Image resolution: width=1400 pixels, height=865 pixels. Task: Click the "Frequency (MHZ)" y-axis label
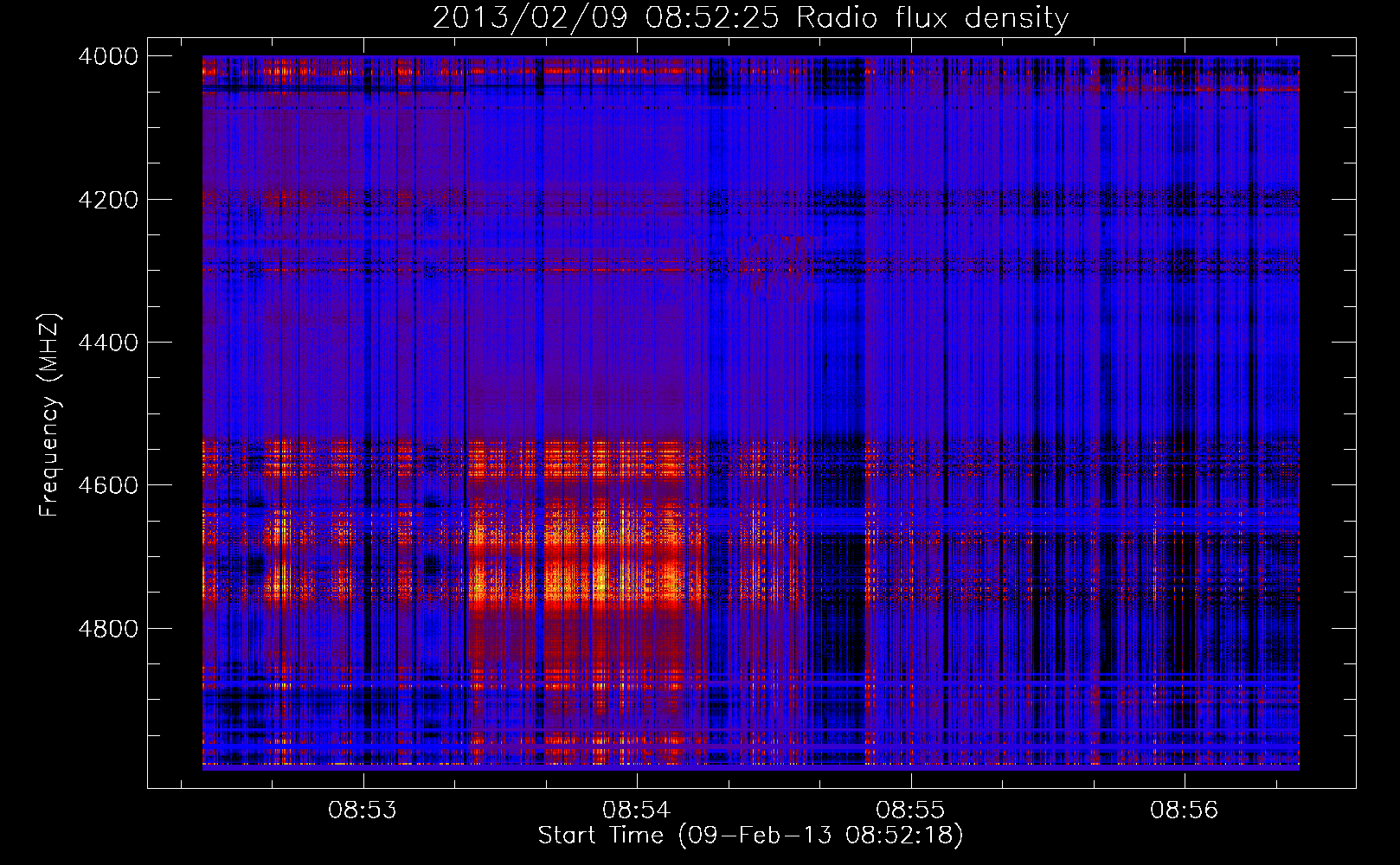49,415
